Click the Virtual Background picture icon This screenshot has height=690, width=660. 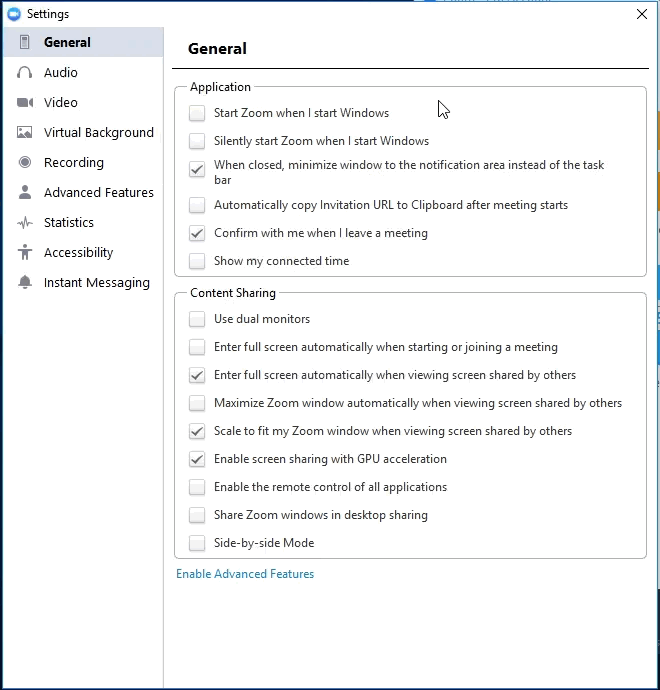[25, 132]
